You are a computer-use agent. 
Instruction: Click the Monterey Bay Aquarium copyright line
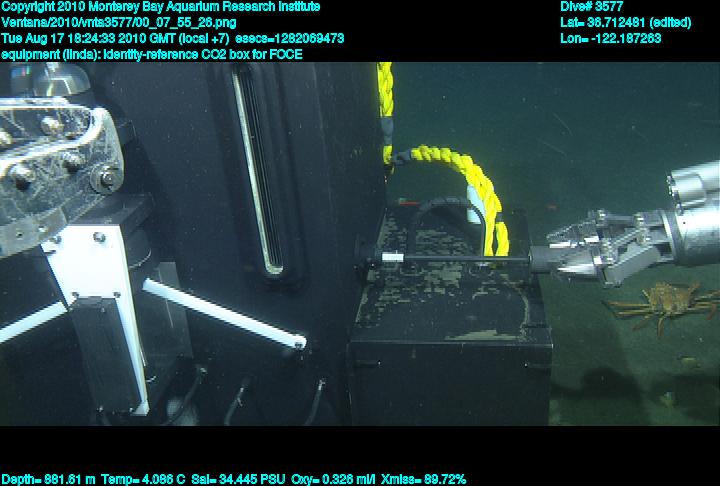pos(161,7)
